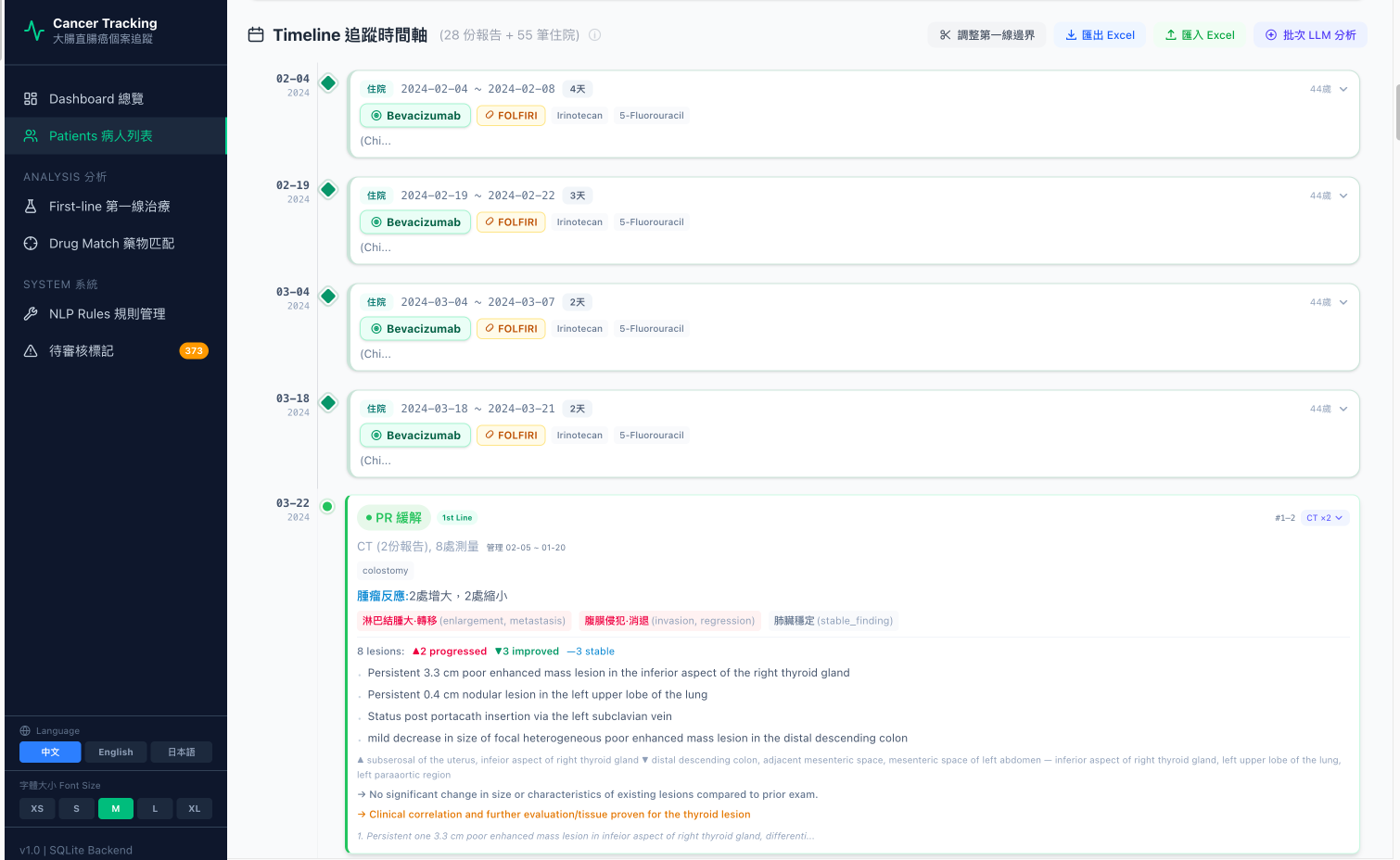This screenshot has height=860, width=1400.
Task: Click the 03-22 timeline marker dot
Action: pyautogui.click(x=327, y=506)
